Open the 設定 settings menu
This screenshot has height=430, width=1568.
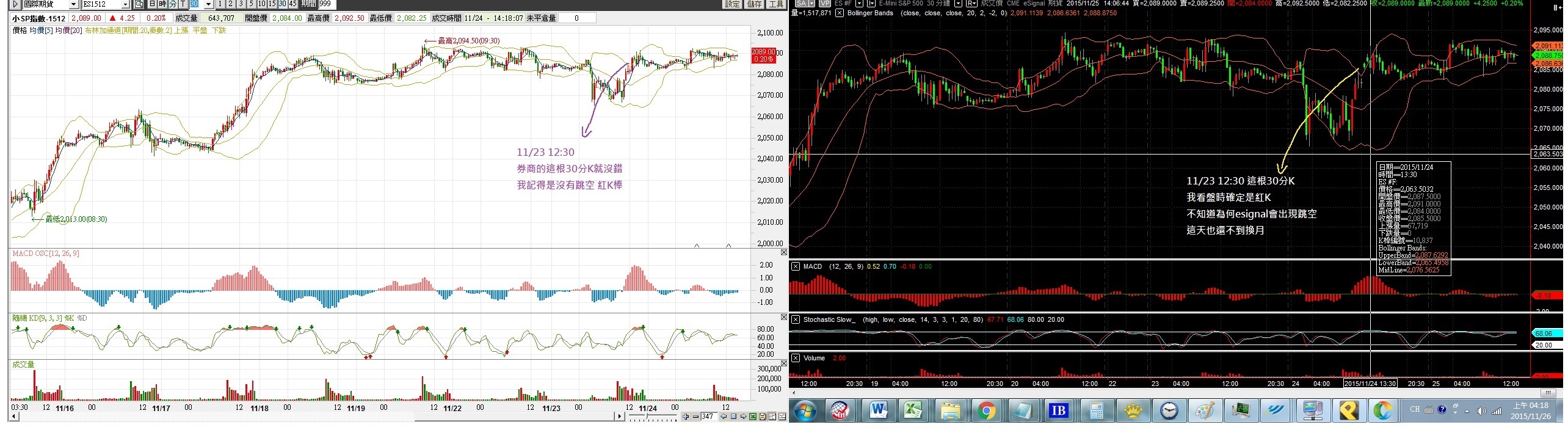[x=732, y=4]
